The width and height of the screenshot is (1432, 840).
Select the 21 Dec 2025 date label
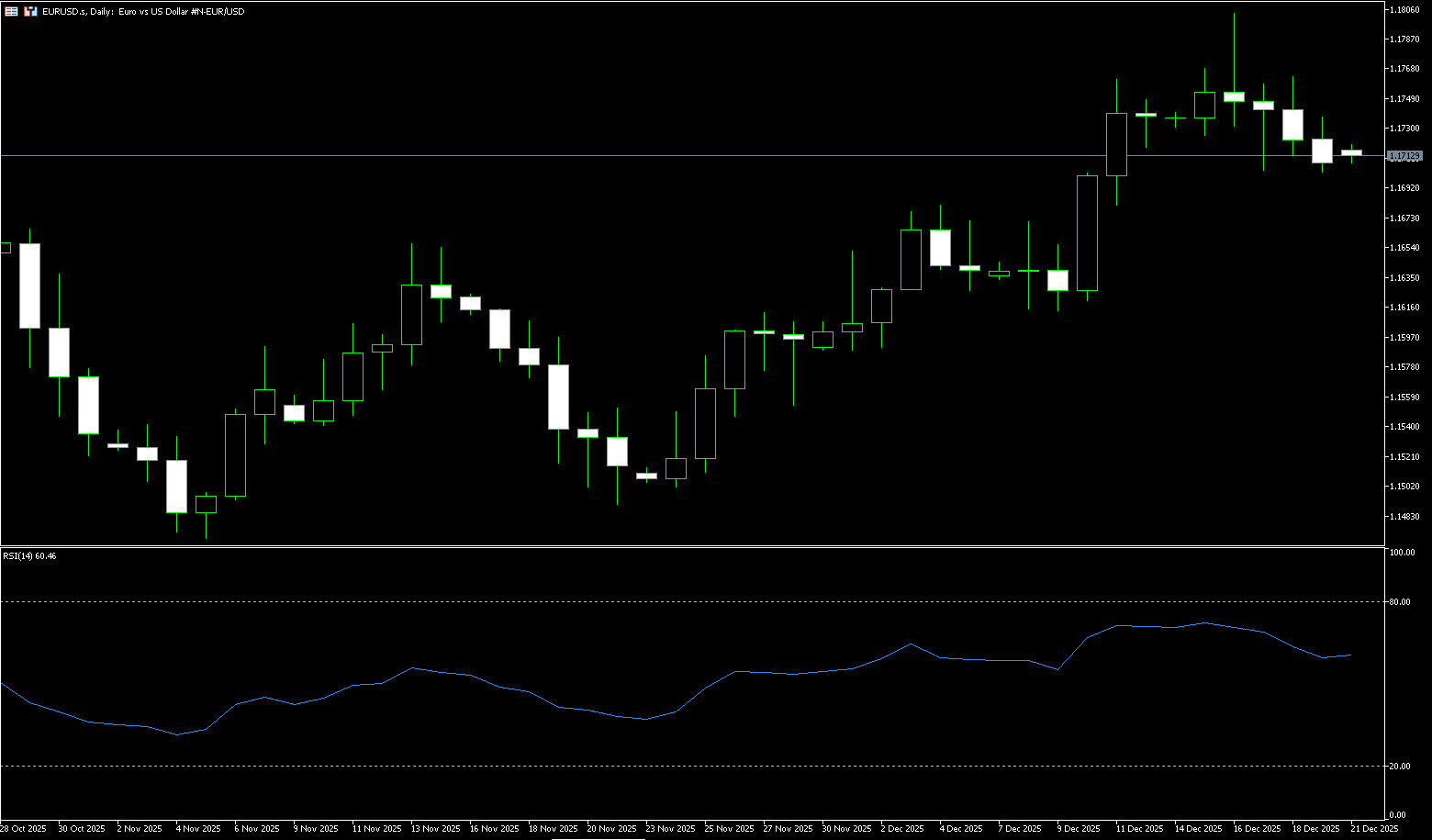(1374, 828)
